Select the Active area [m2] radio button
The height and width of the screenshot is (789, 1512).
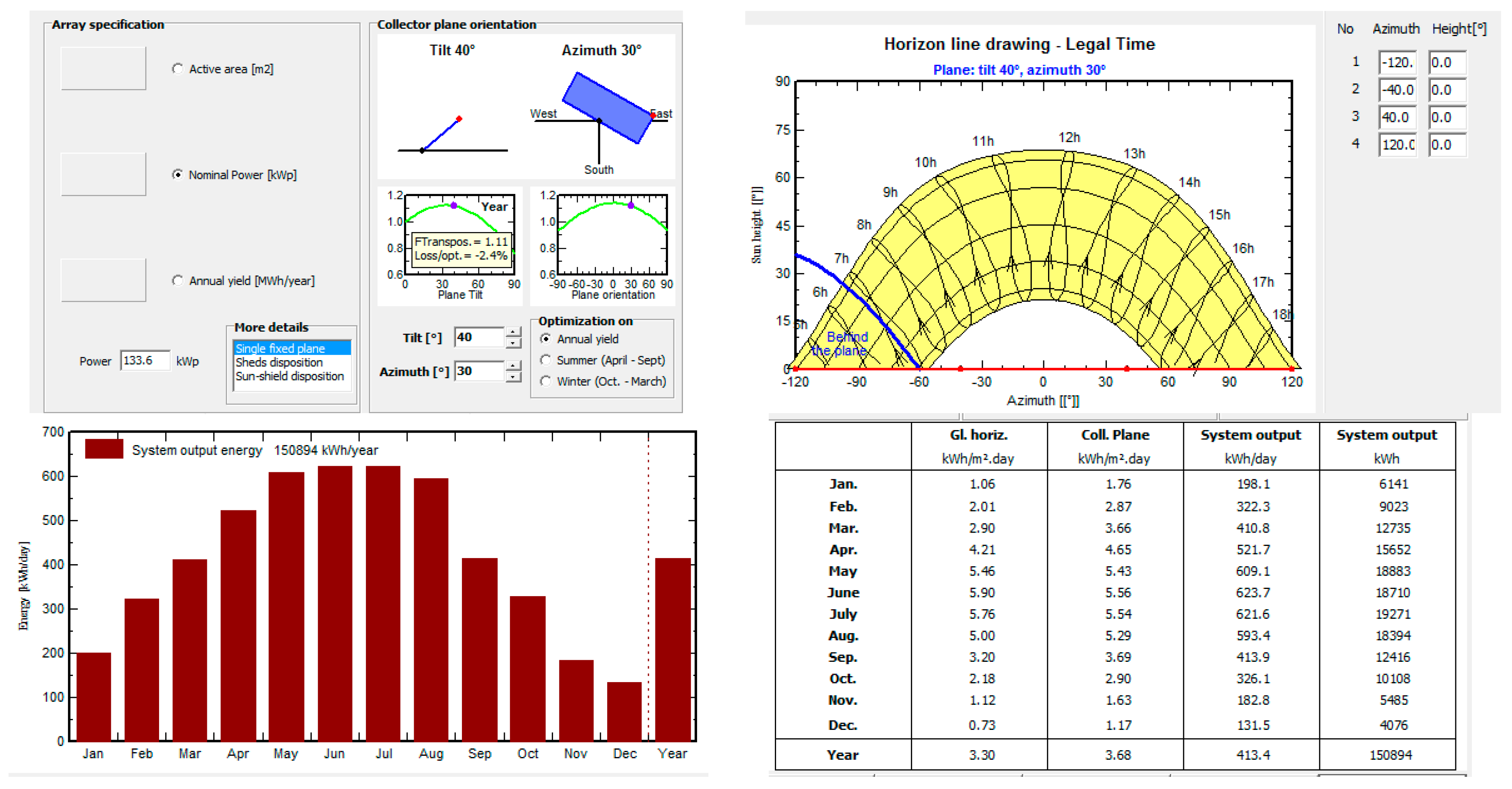pyautogui.click(x=177, y=69)
